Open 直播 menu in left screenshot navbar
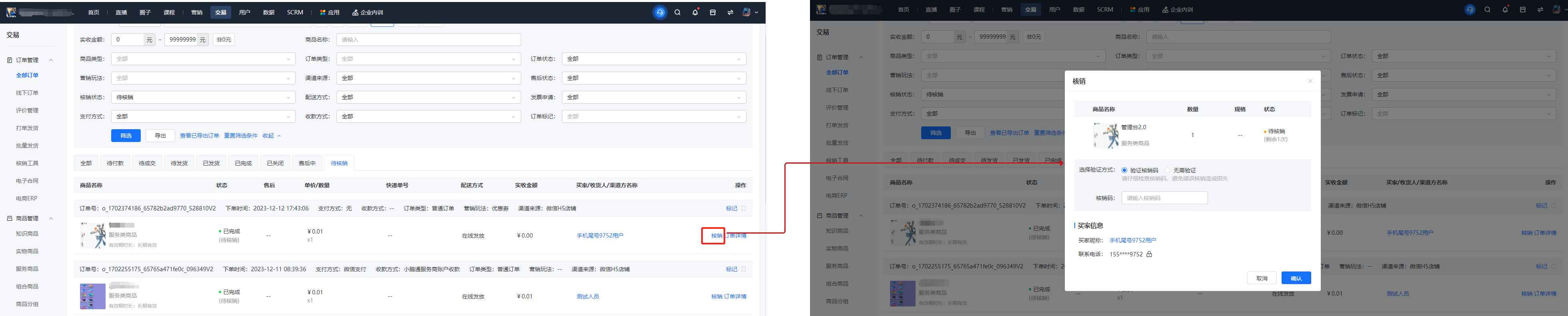Screen dimensions: 1568x316 pyautogui.click(x=121, y=12)
